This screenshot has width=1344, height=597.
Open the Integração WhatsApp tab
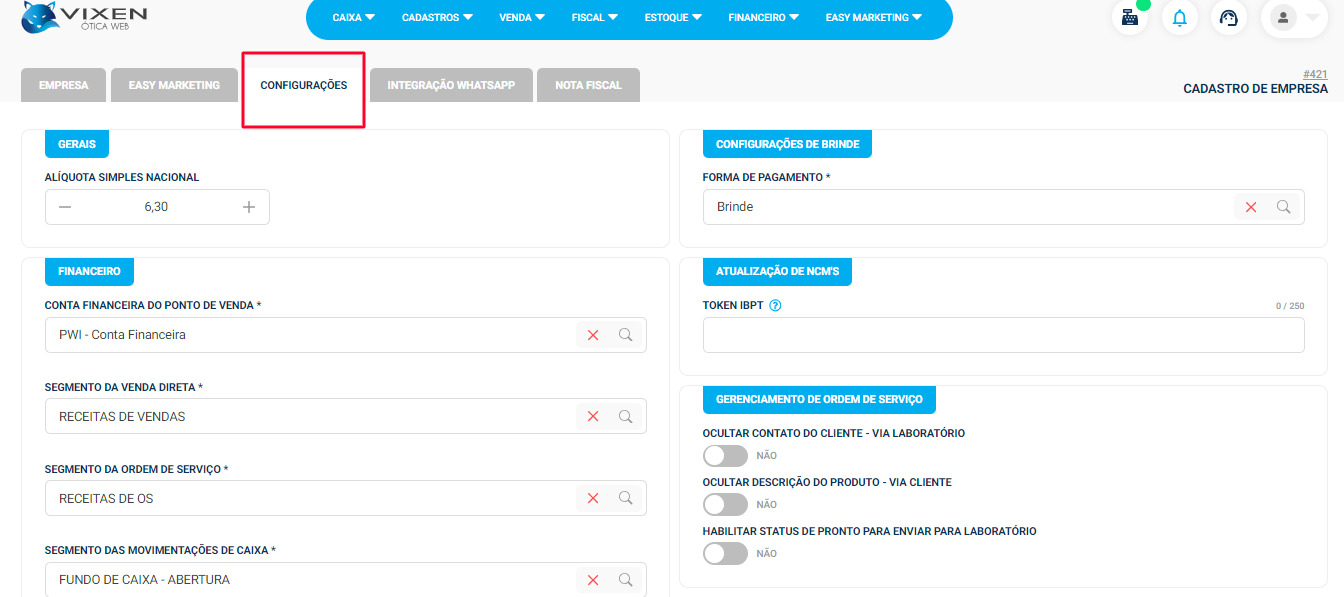(x=451, y=86)
